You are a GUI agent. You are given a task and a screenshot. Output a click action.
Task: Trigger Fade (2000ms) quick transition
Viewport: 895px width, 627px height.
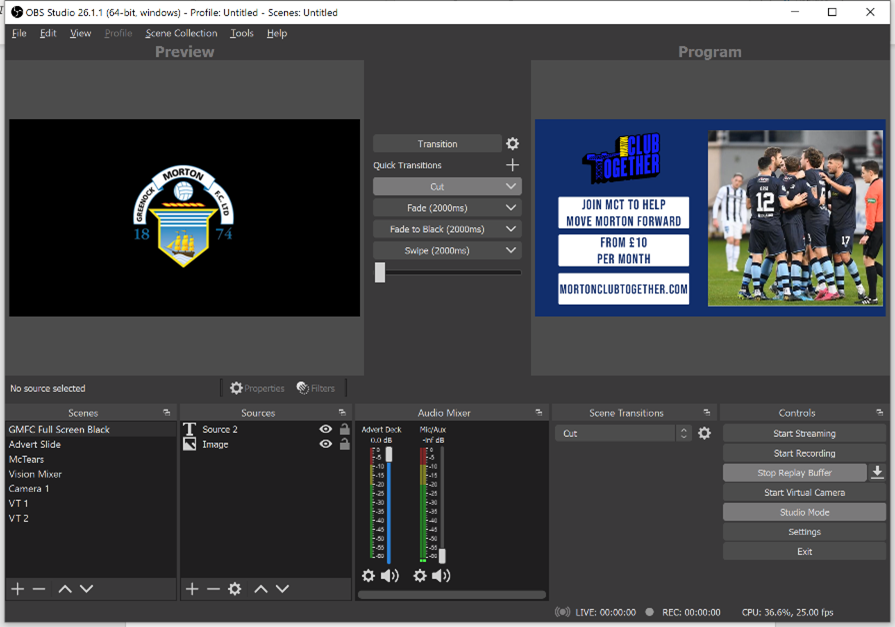(437, 208)
